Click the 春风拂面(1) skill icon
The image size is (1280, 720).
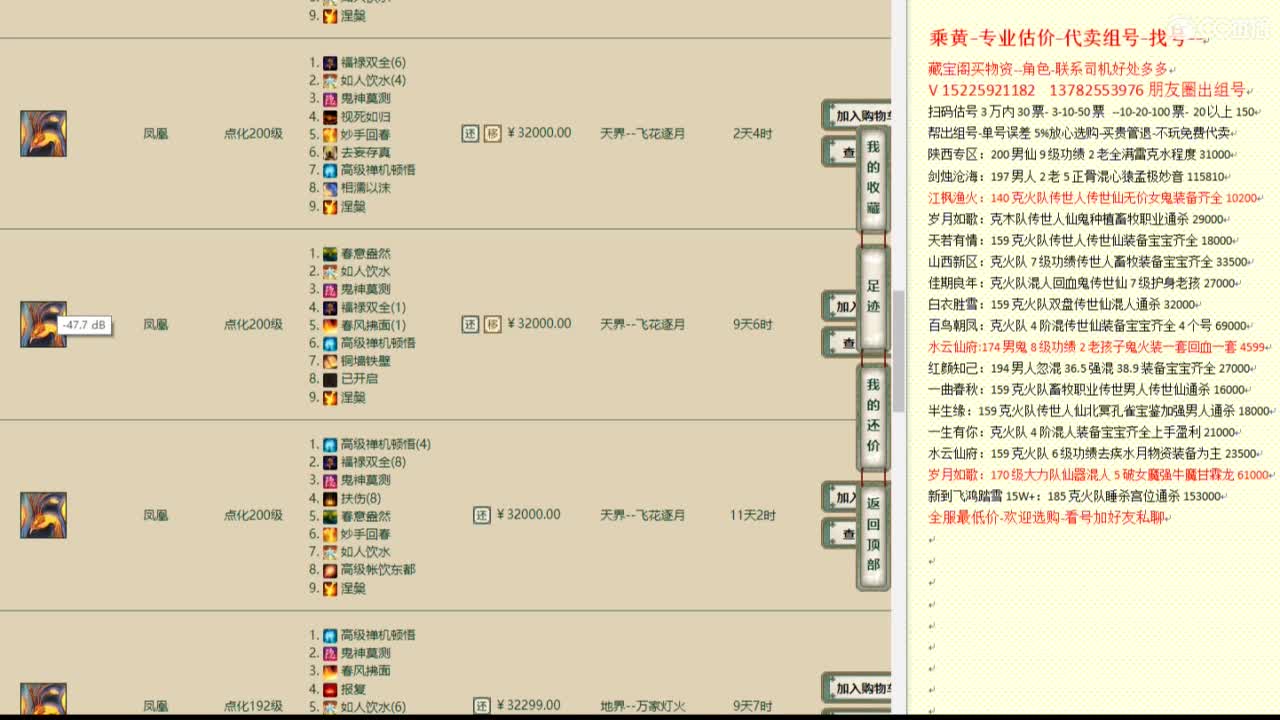pyautogui.click(x=330, y=325)
